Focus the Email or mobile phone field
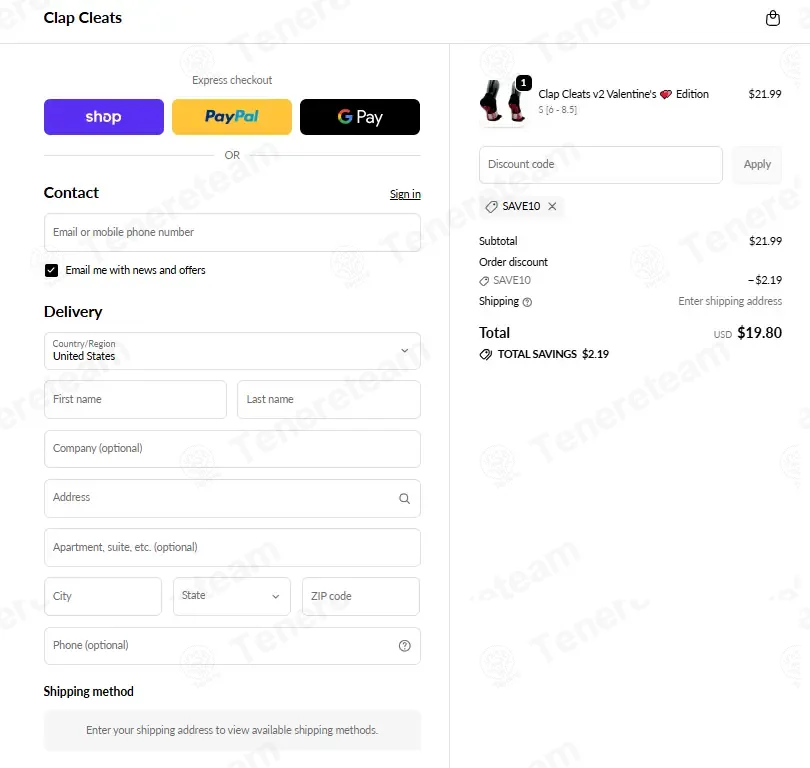810x768 pixels. click(232, 232)
